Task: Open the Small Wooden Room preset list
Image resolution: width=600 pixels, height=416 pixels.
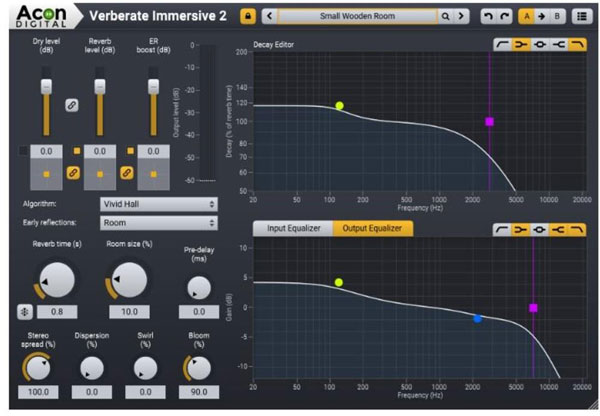Action: [x=356, y=16]
